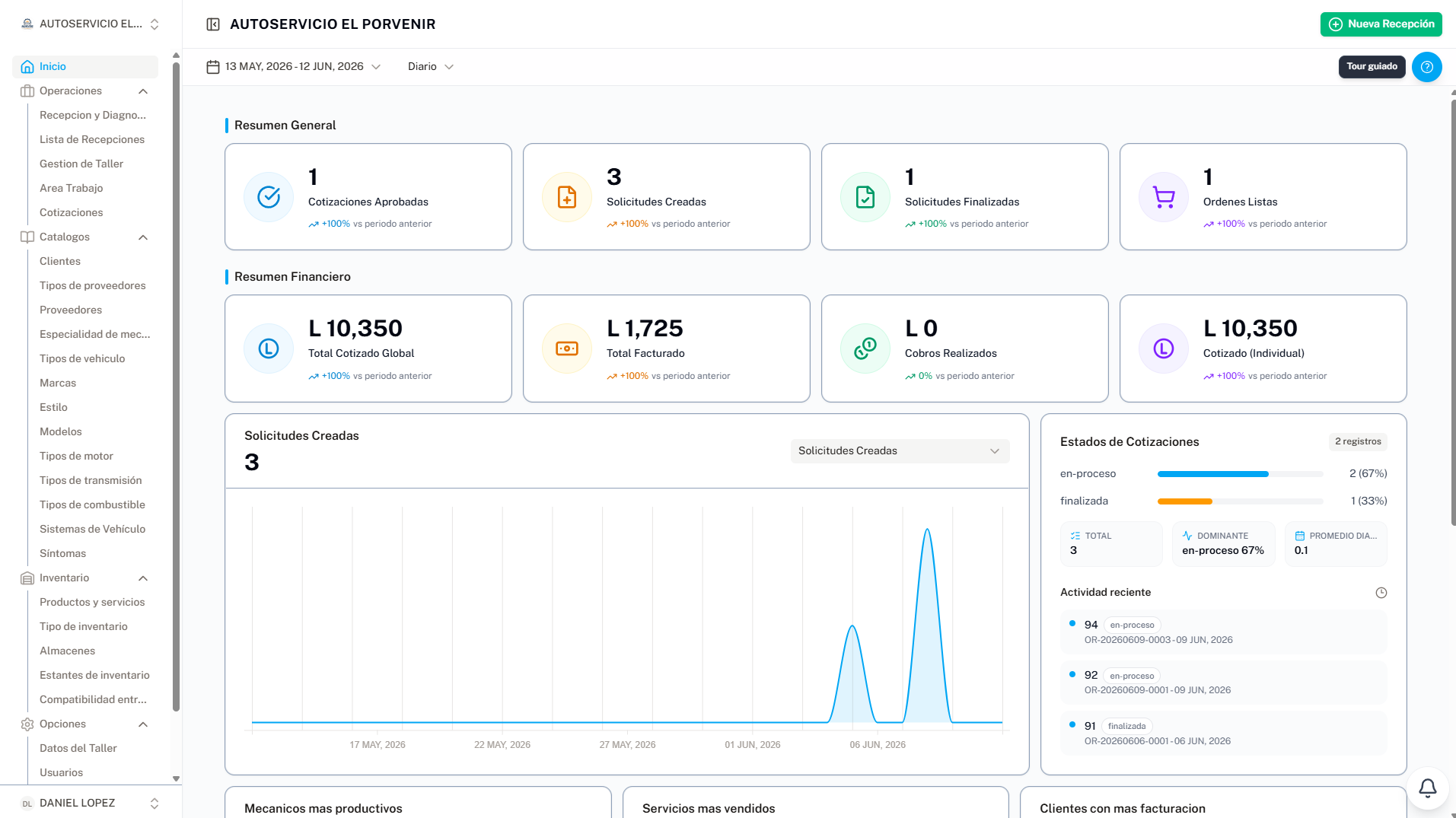Open Almacenes page
The height and width of the screenshot is (818, 1456).
(x=68, y=651)
